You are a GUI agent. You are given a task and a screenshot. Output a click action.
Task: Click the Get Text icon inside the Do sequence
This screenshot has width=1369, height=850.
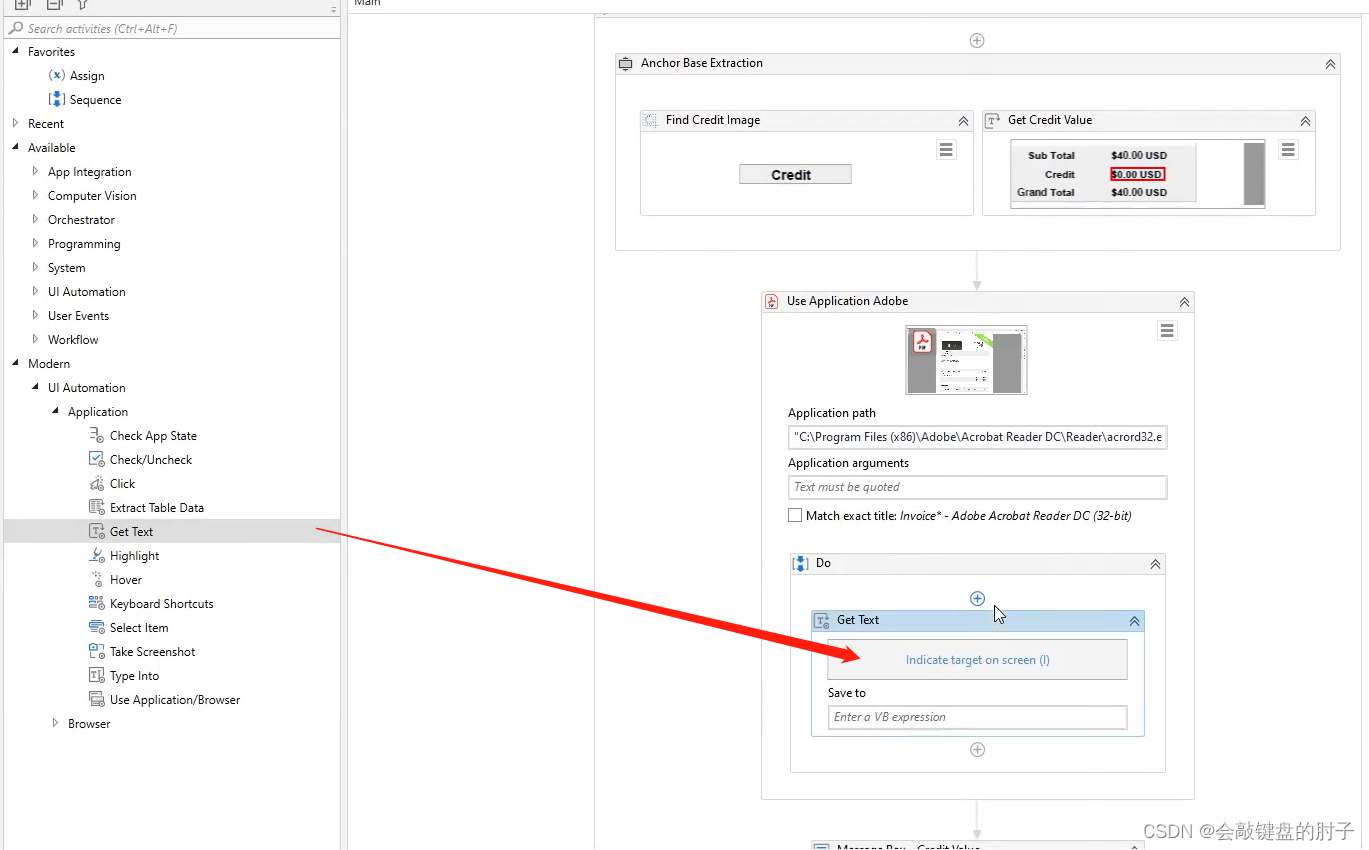822,620
